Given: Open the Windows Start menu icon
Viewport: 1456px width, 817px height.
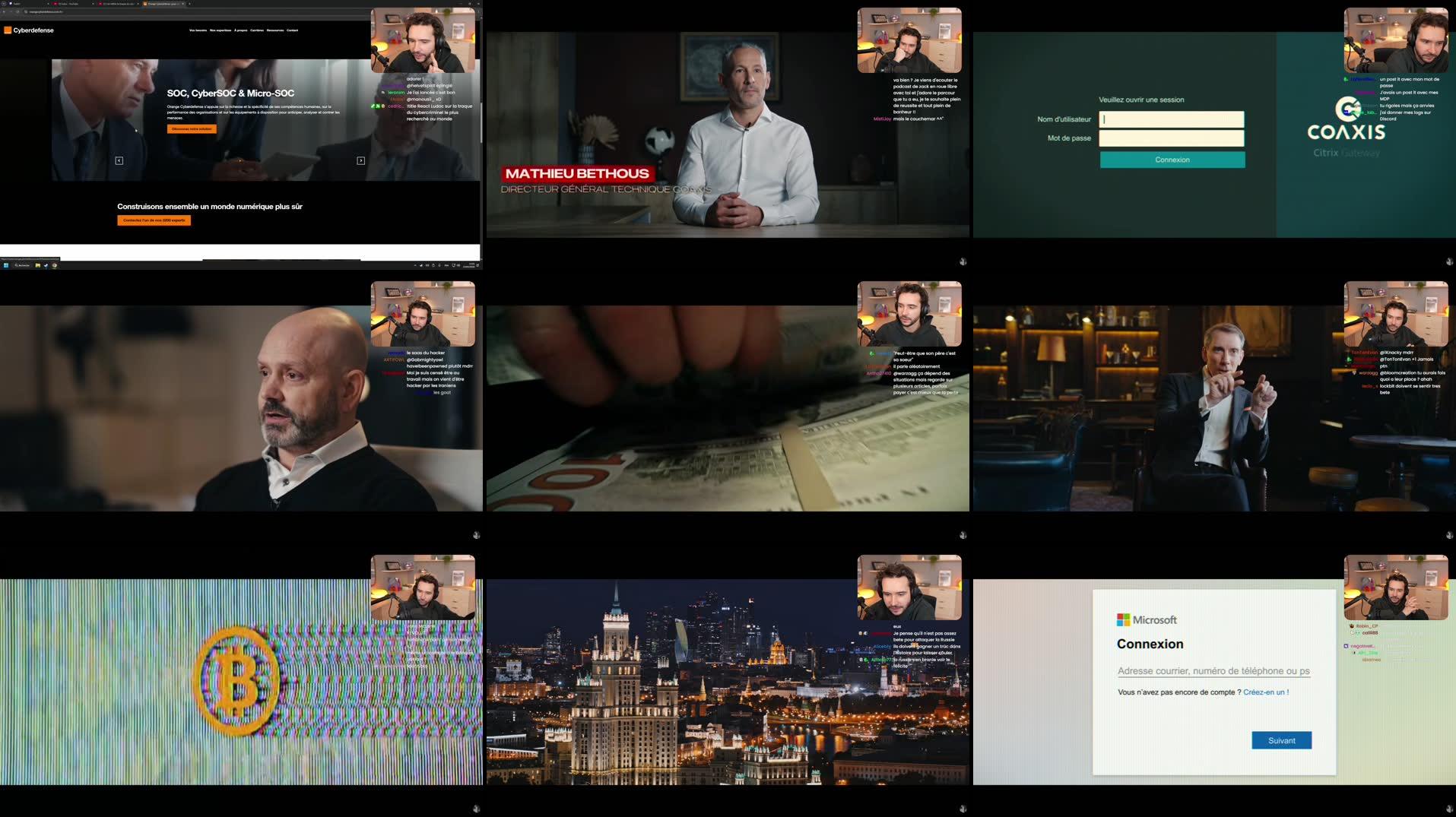Looking at the screenshot, I should point(6,265).
